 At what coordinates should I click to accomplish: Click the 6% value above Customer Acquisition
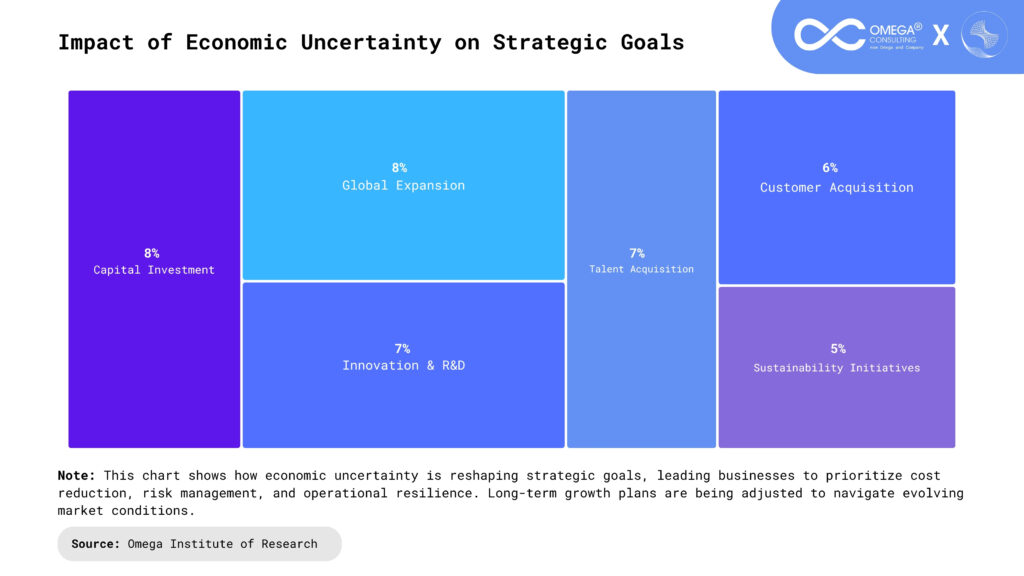click(x=830, y=168)
